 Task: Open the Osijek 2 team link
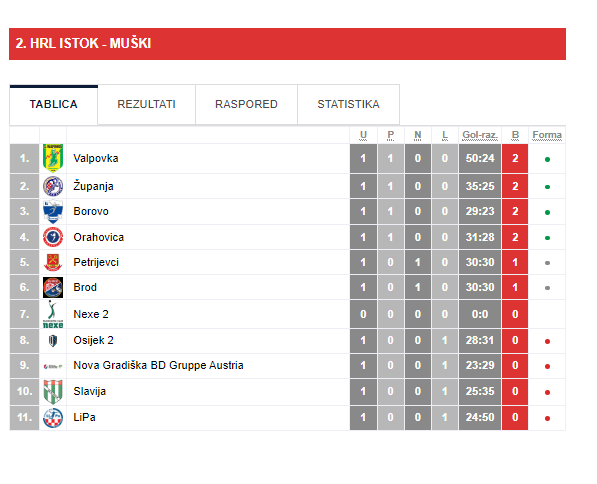click(x=93, y=340)
